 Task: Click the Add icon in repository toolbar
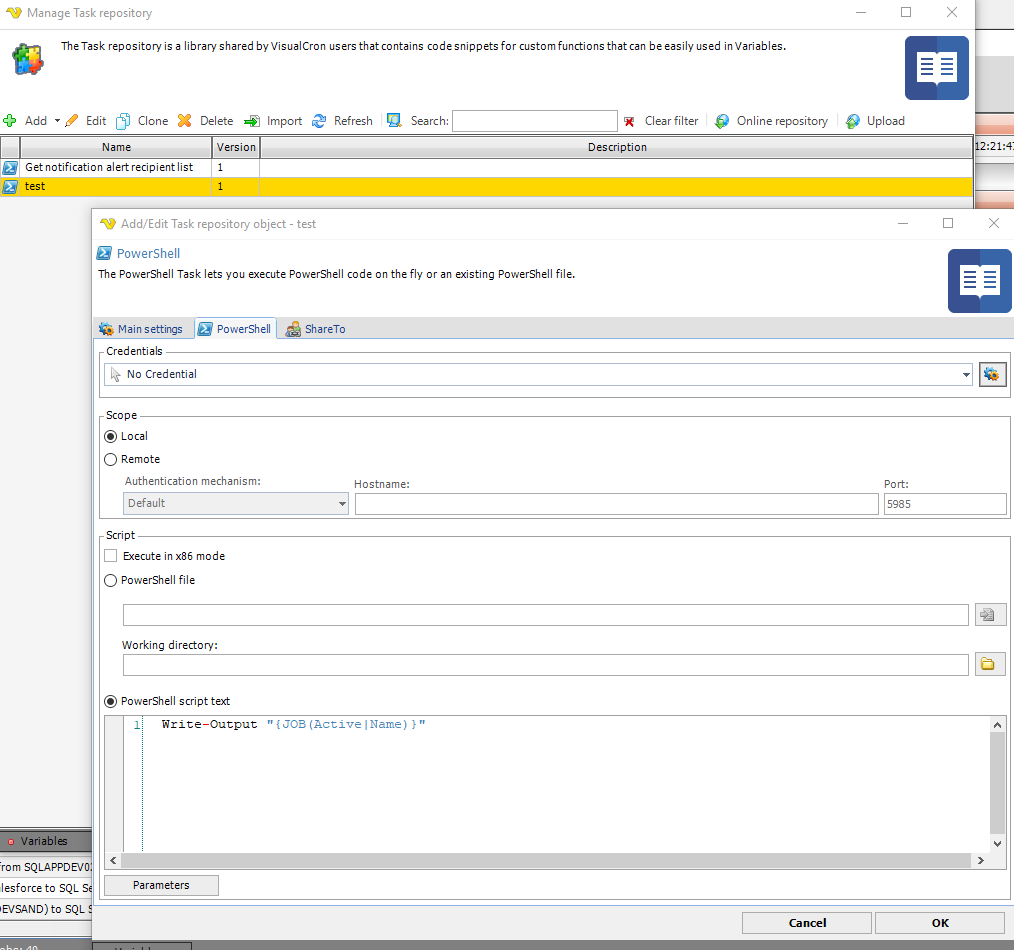(x=11, y=121)
